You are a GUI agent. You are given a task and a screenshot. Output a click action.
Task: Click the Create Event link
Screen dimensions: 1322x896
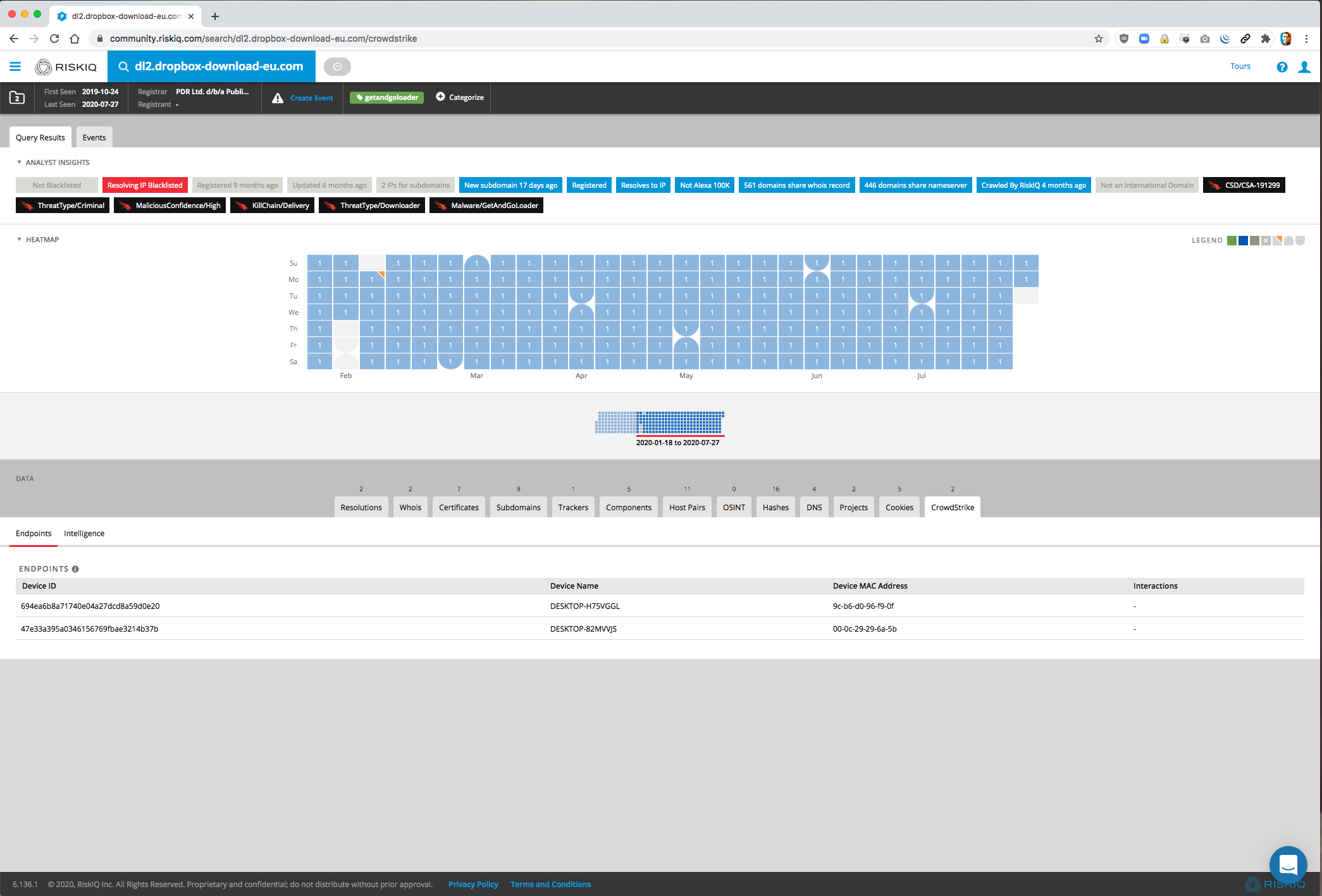point(312,98)
